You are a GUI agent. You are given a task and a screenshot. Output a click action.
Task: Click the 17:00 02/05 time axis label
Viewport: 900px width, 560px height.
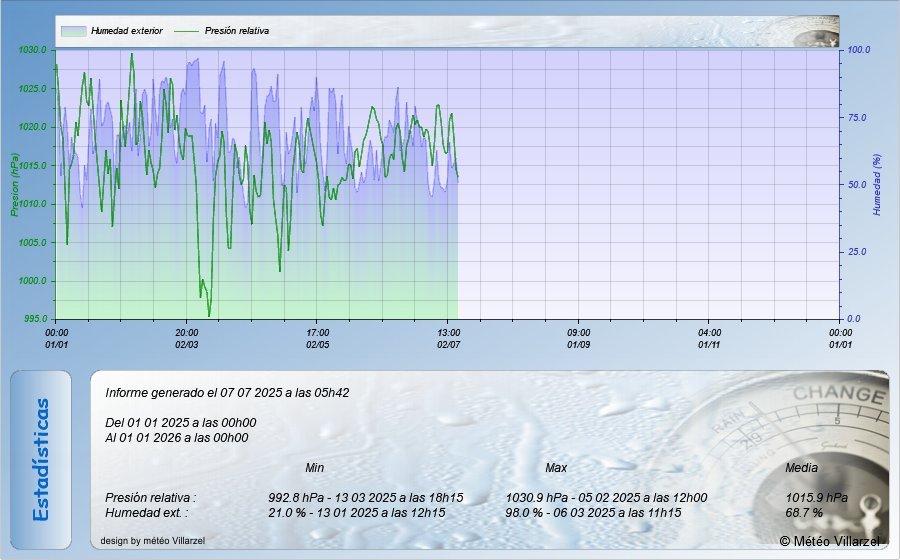pyautogui.click(x=317, y=339)
